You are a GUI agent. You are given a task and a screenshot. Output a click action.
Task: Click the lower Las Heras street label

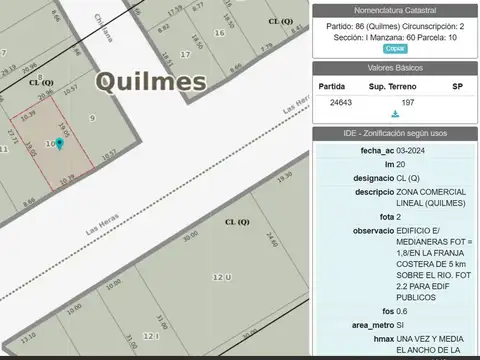[x=102, y=224]
